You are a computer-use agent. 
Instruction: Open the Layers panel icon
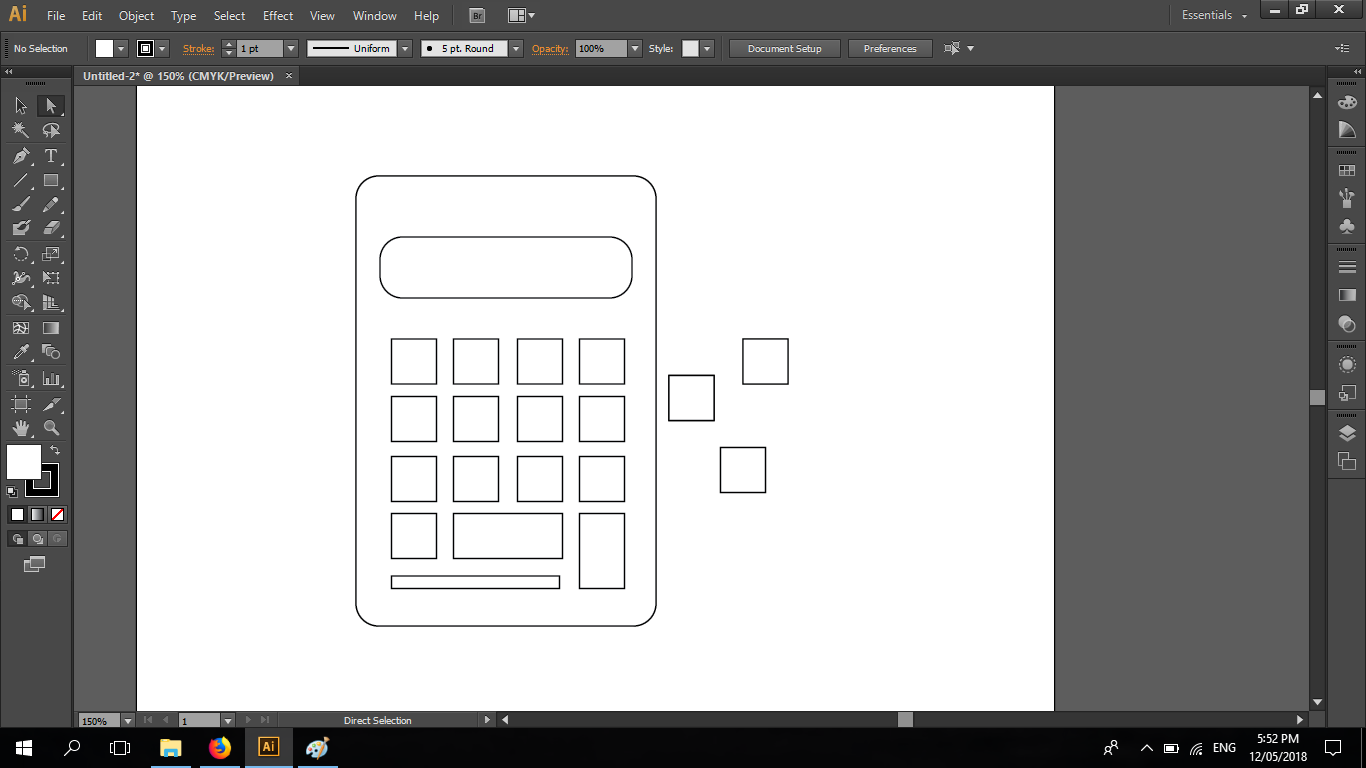tap(1347, 433)
